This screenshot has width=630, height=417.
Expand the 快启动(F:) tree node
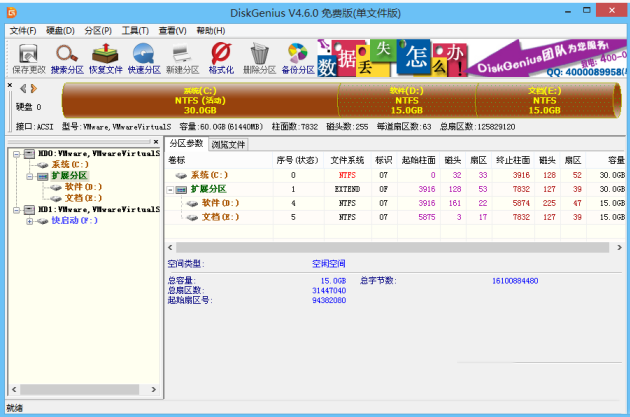point(29,220)
